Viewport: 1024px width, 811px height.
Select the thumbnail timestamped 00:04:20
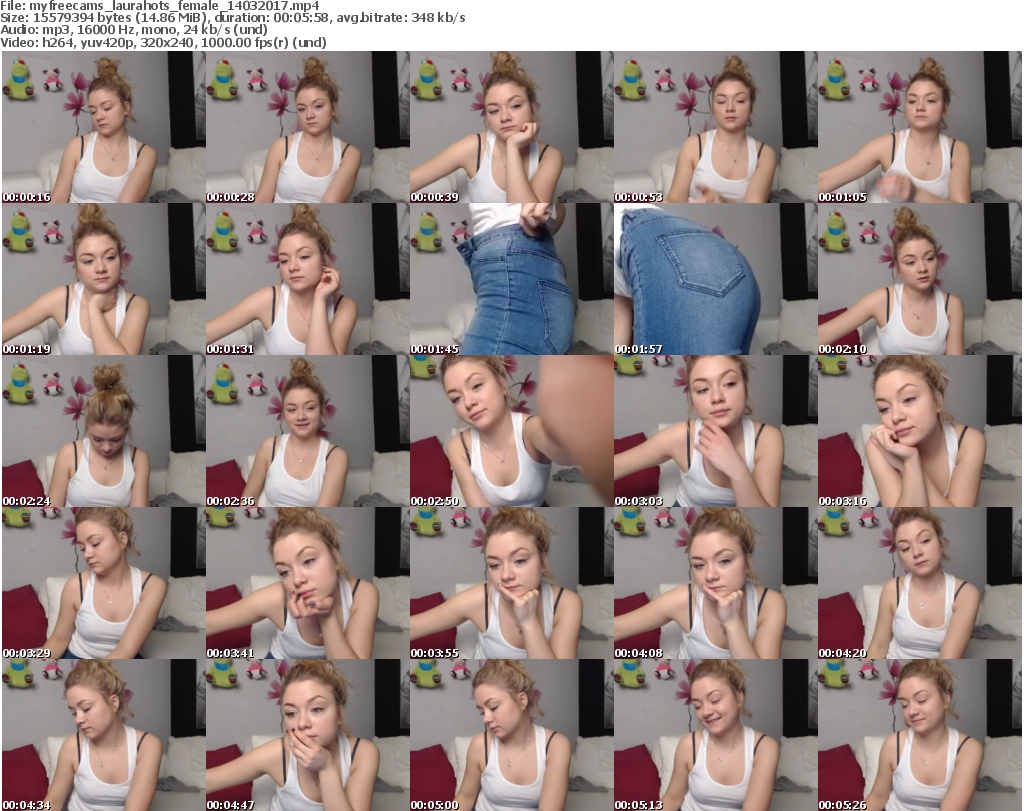point(920,583)
